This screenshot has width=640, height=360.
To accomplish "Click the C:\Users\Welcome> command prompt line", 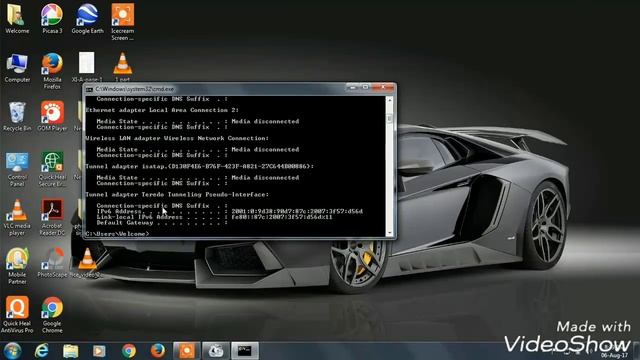I will point(118,234).
